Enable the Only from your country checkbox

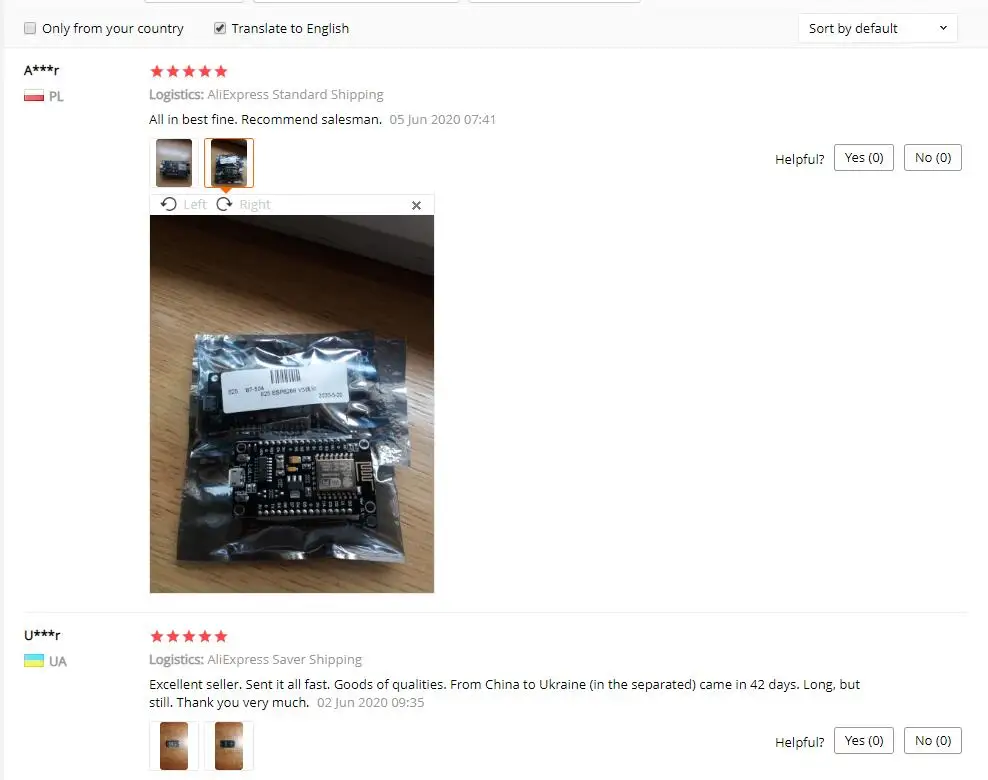pyautogui.click(x=30, y=28)
